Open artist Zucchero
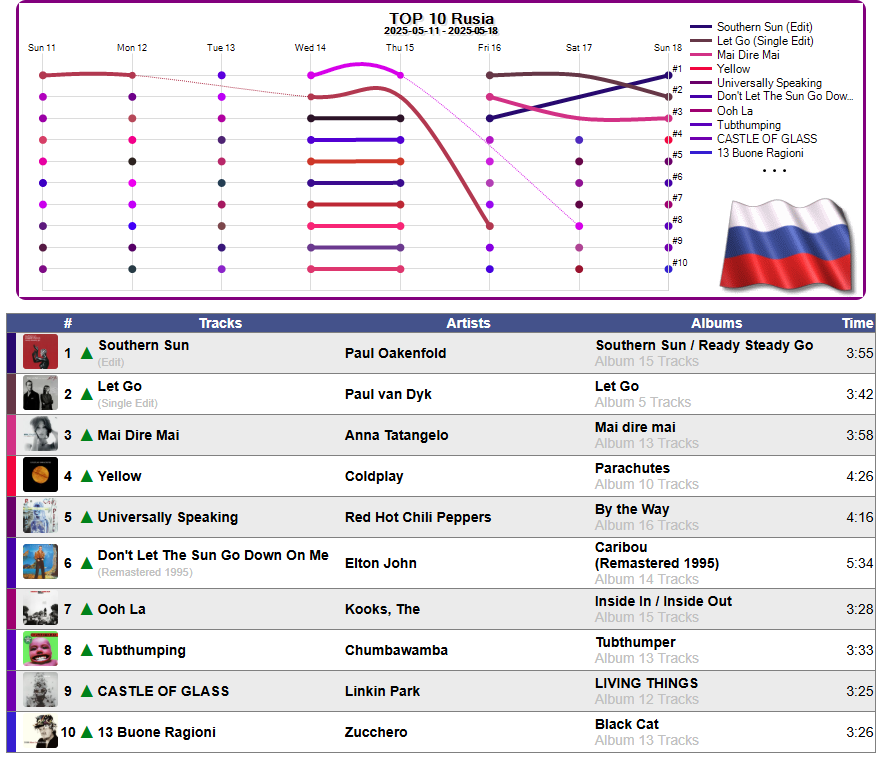The image size is (883, 762). pyautogui.click(x=376, y=732)
